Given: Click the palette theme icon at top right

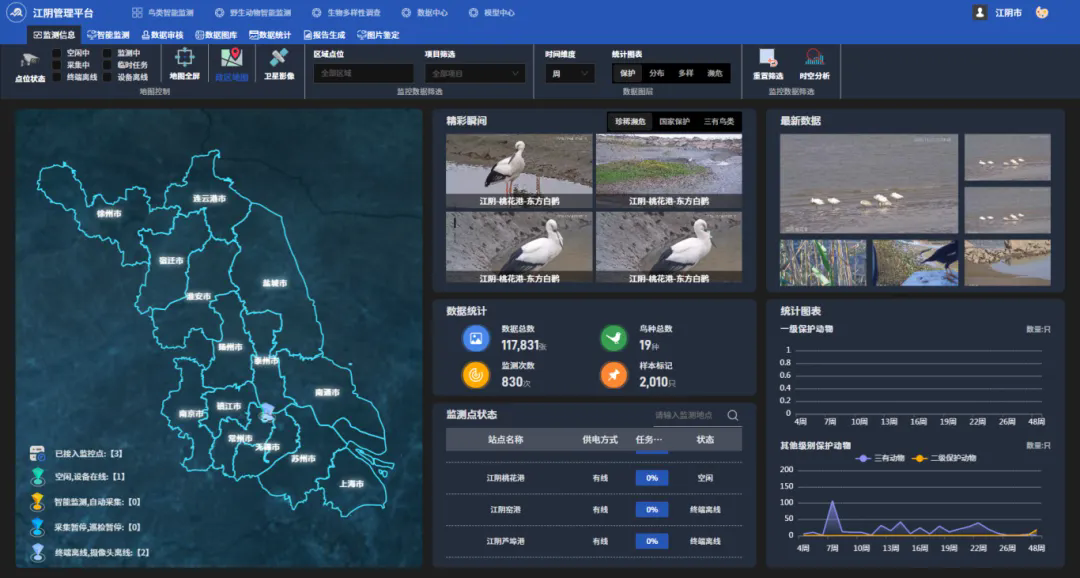Looking at the screenshot, I should coord(1042,13).
